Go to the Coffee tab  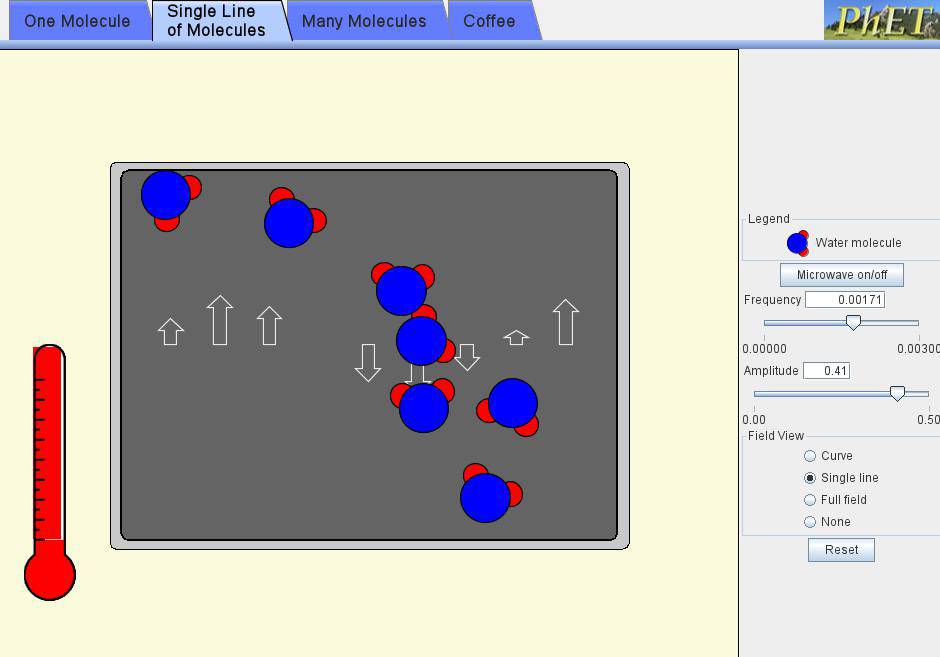[489, 21]
